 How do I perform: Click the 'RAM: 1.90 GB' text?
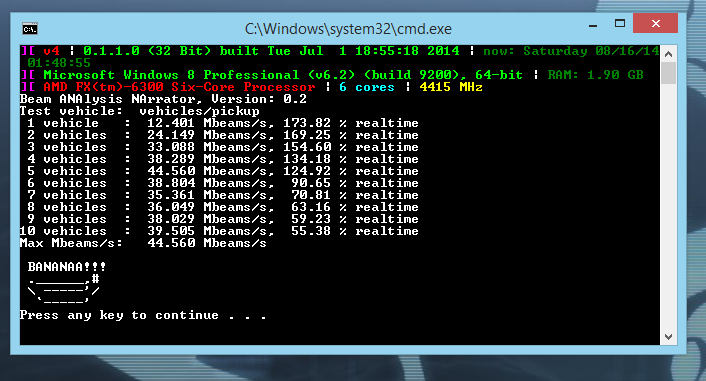tap(595, 75)
